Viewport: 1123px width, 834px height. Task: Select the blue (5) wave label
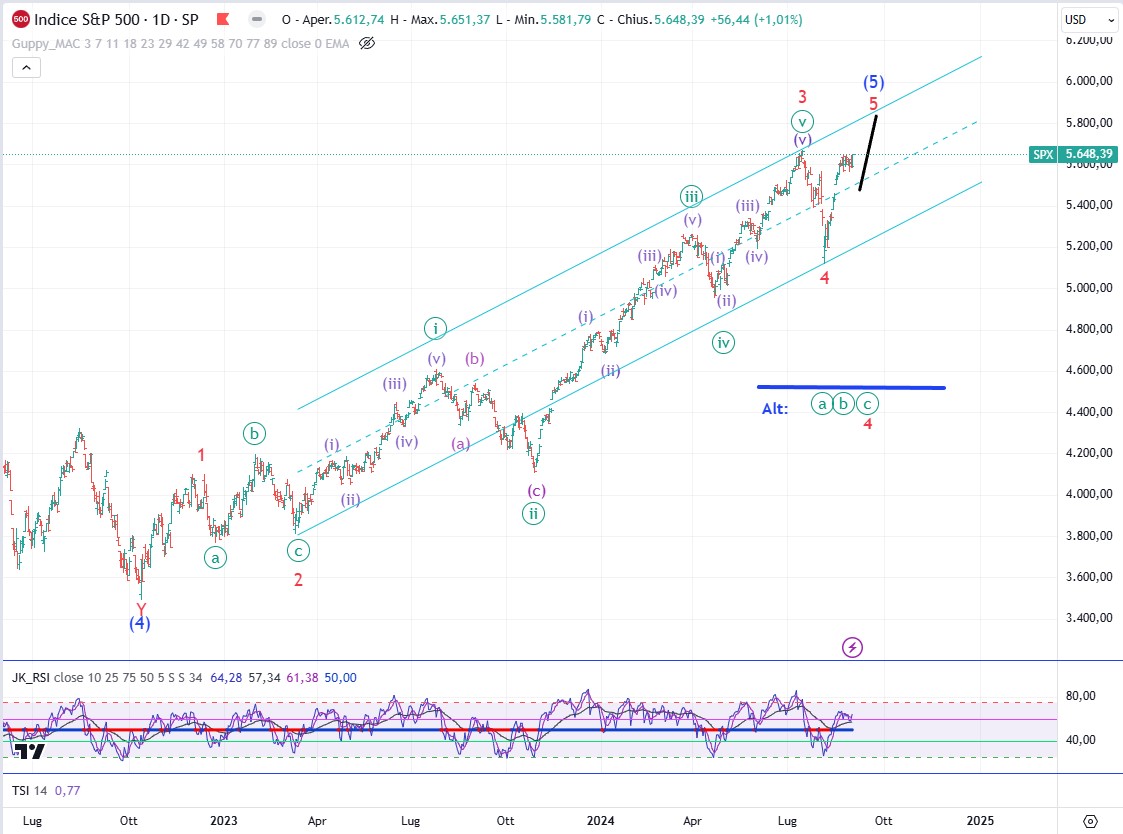874,82
